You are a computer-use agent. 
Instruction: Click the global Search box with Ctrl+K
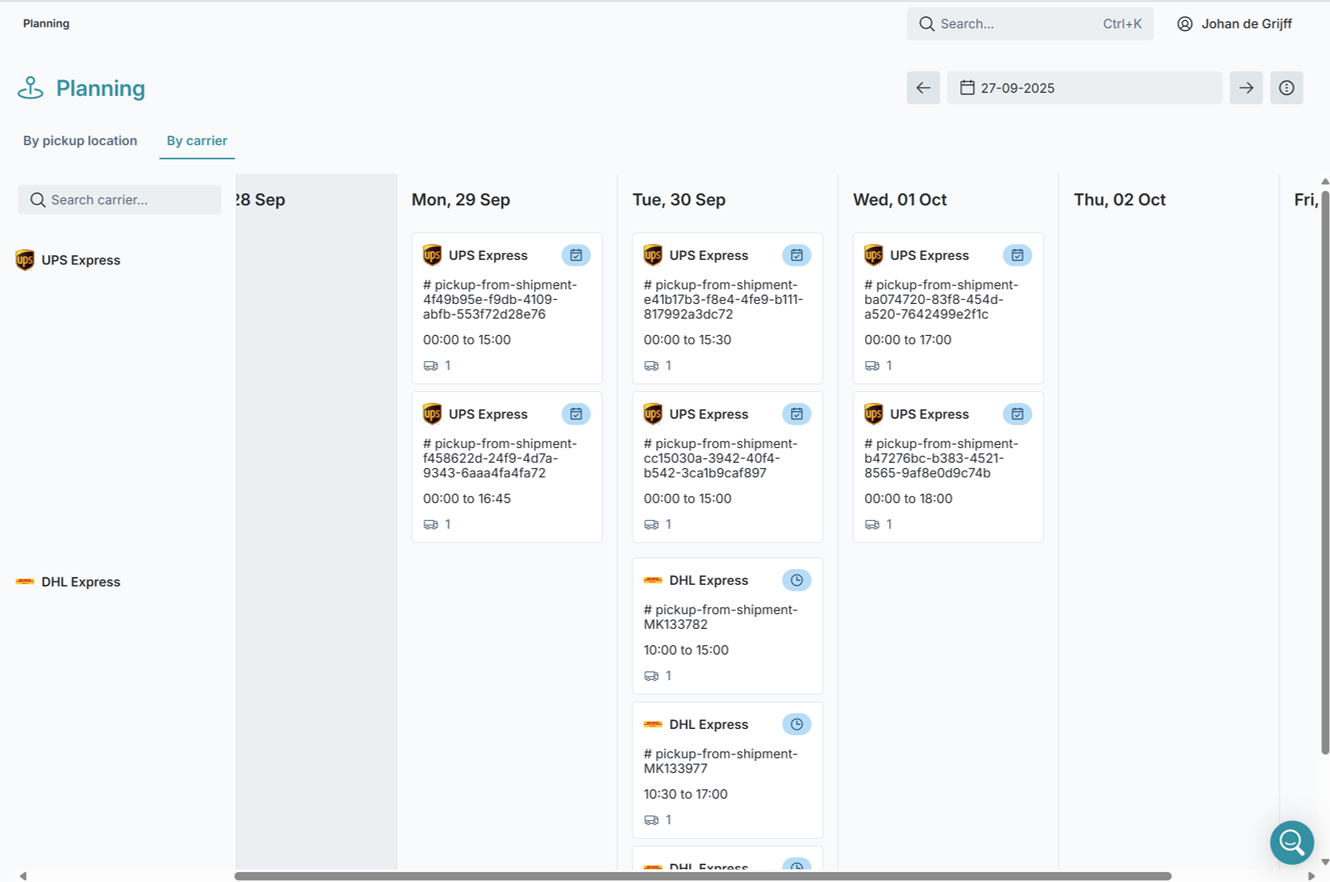click(x=1029, y=24)
